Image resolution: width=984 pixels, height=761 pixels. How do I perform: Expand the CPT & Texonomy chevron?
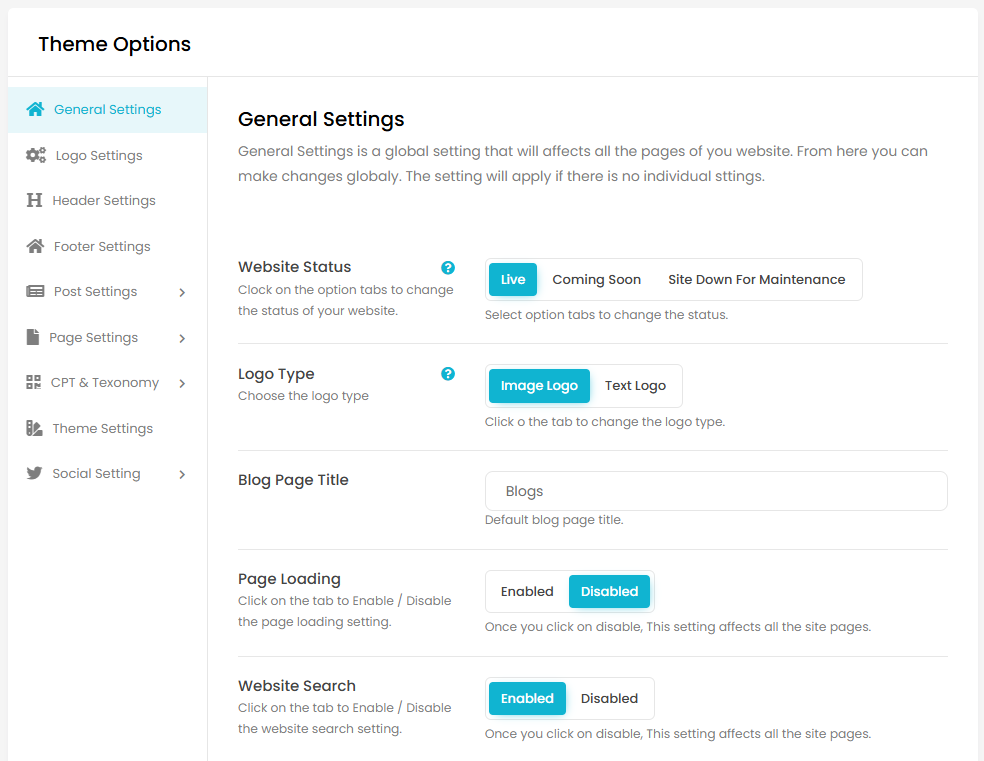182,383
